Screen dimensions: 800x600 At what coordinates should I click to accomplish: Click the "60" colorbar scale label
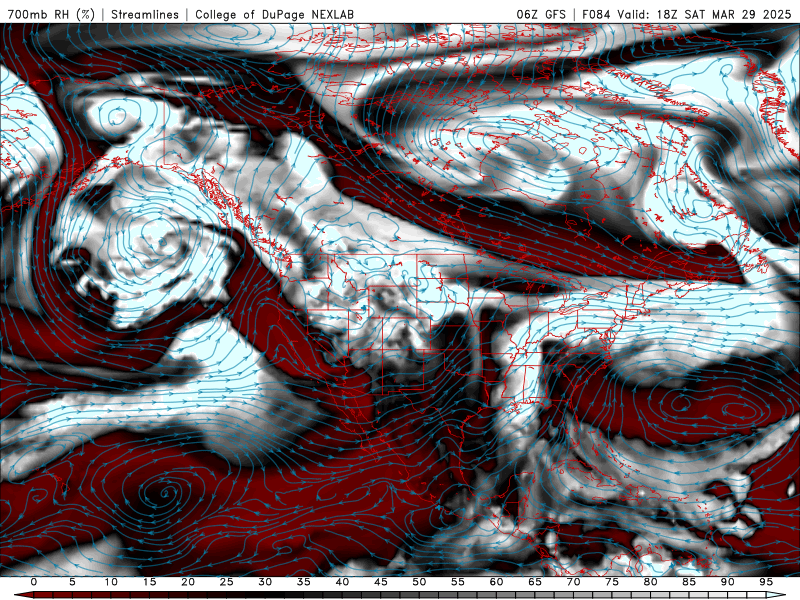496,582
